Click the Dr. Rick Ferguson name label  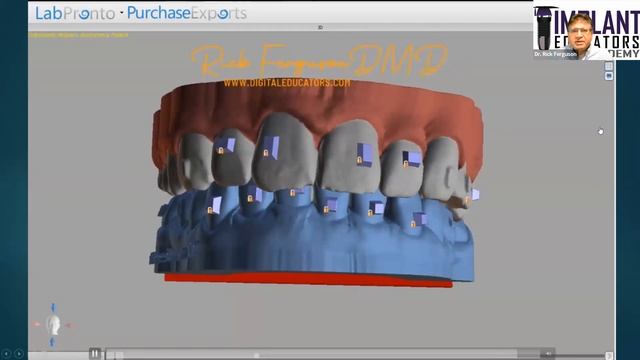(x=555, y=54)
